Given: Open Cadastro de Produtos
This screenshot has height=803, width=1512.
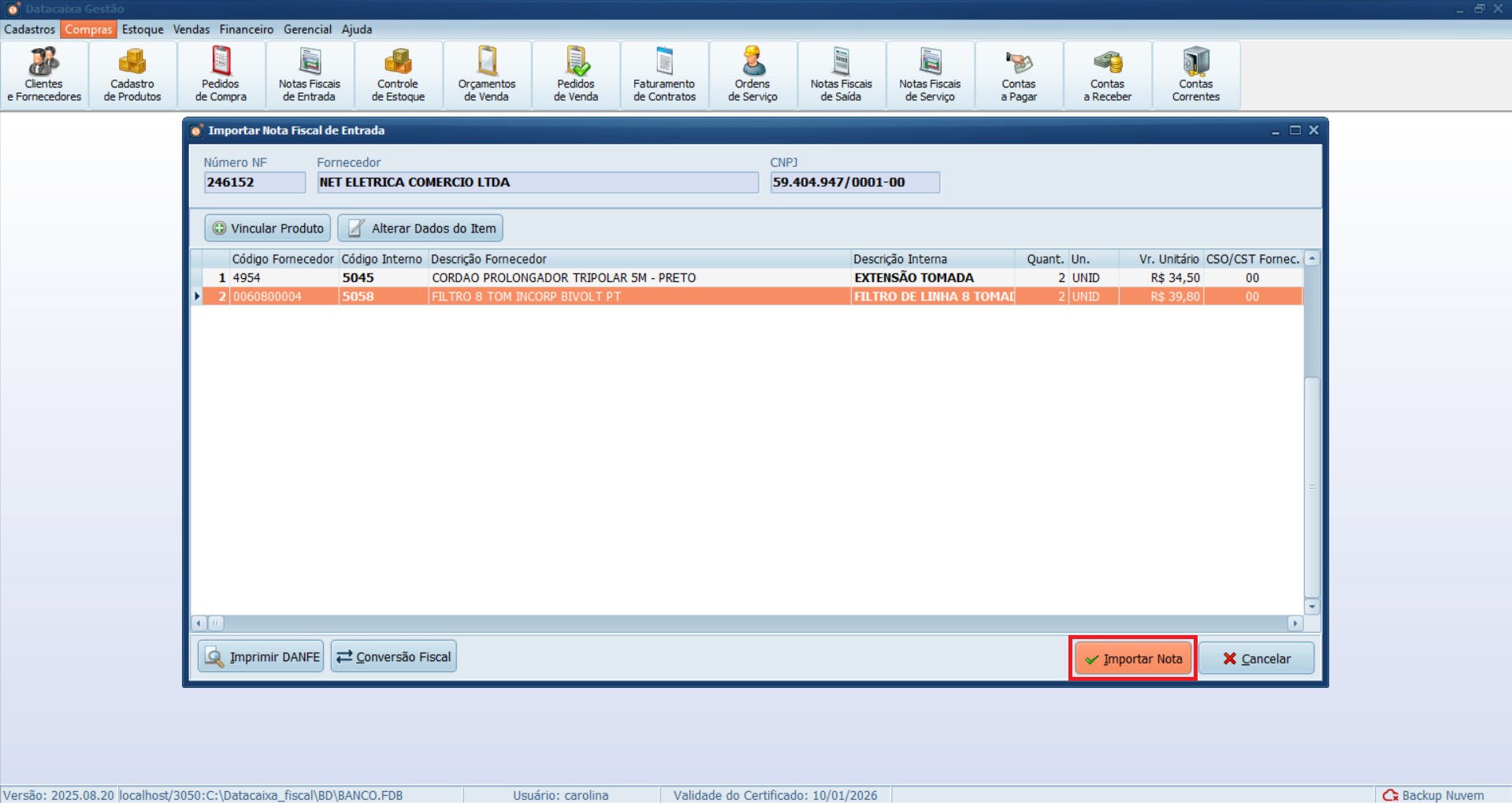Looking at the screenshot, I should 132,73.
